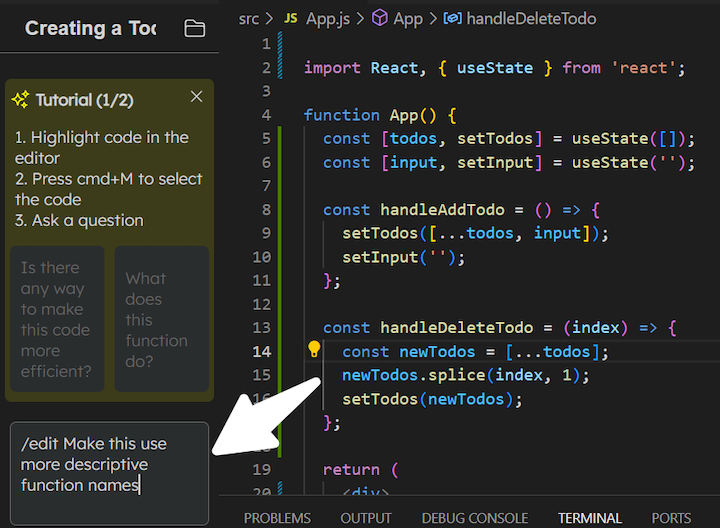Switch to the PROBLEMS tab
This screenshot has height=528, width=720.
[x=277, y=518]
